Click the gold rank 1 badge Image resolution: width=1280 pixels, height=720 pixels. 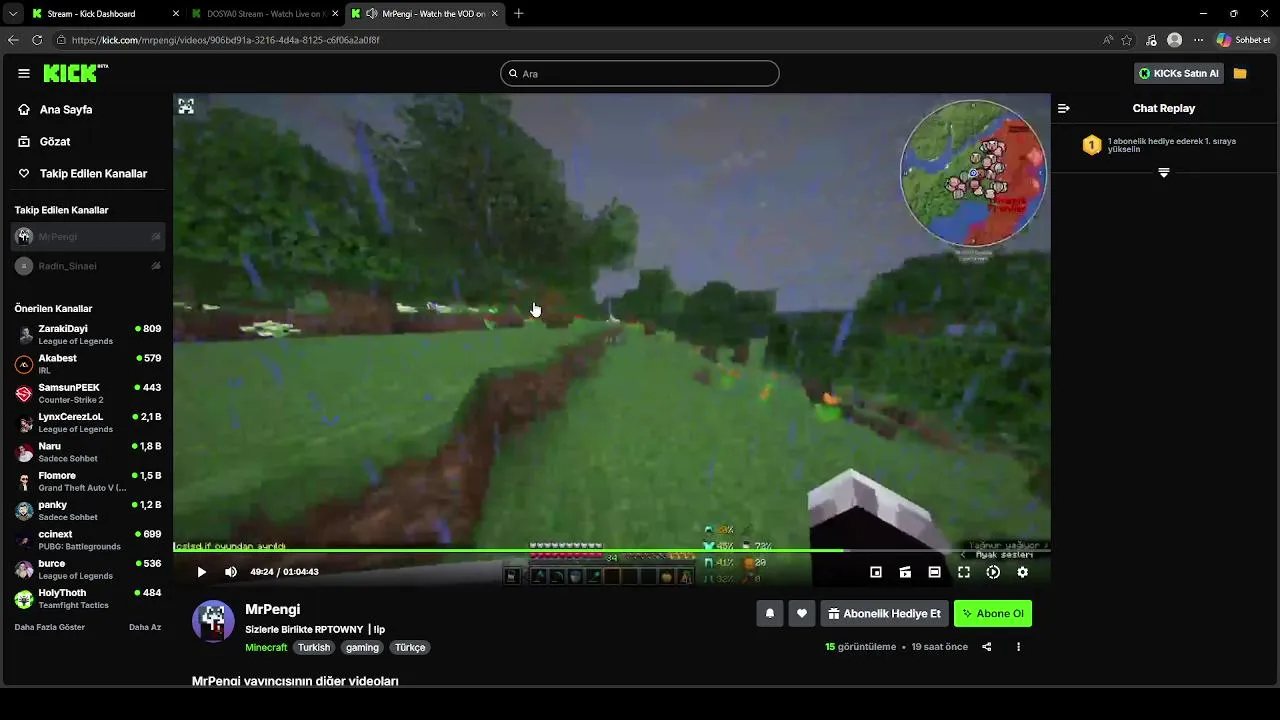(x=1092, y=145)
